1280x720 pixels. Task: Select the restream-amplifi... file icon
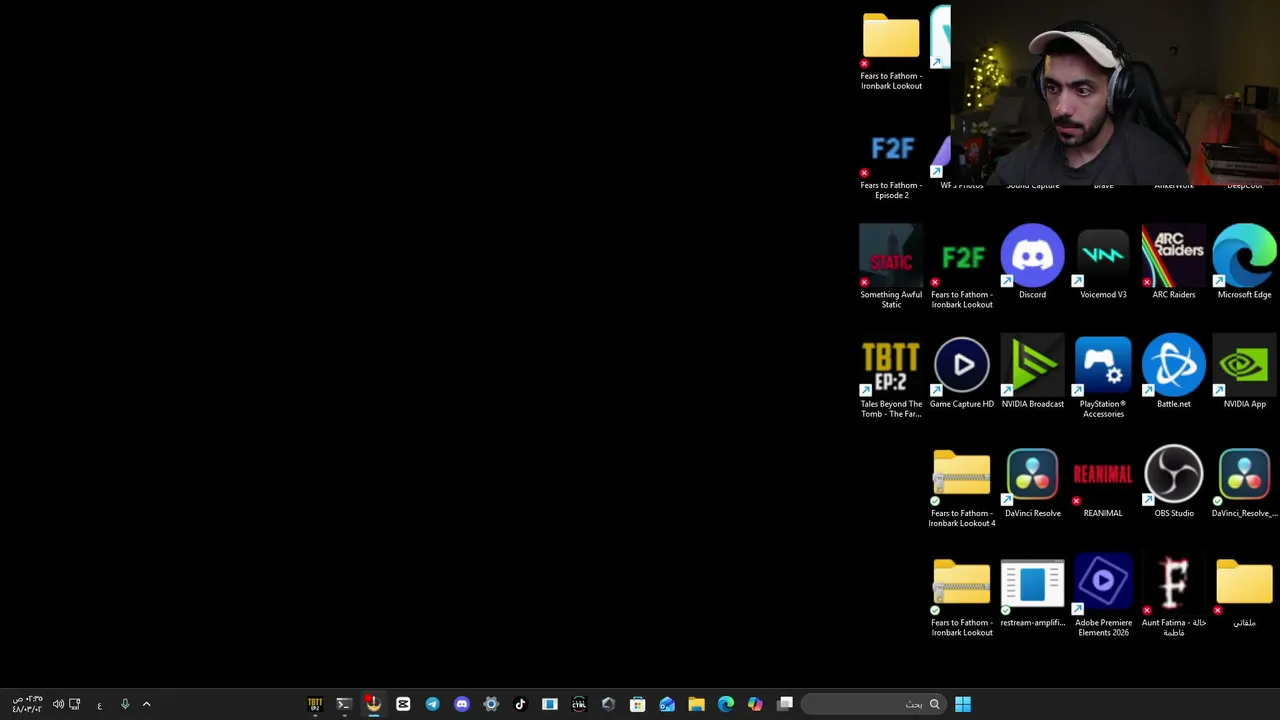pos(1032,592)
